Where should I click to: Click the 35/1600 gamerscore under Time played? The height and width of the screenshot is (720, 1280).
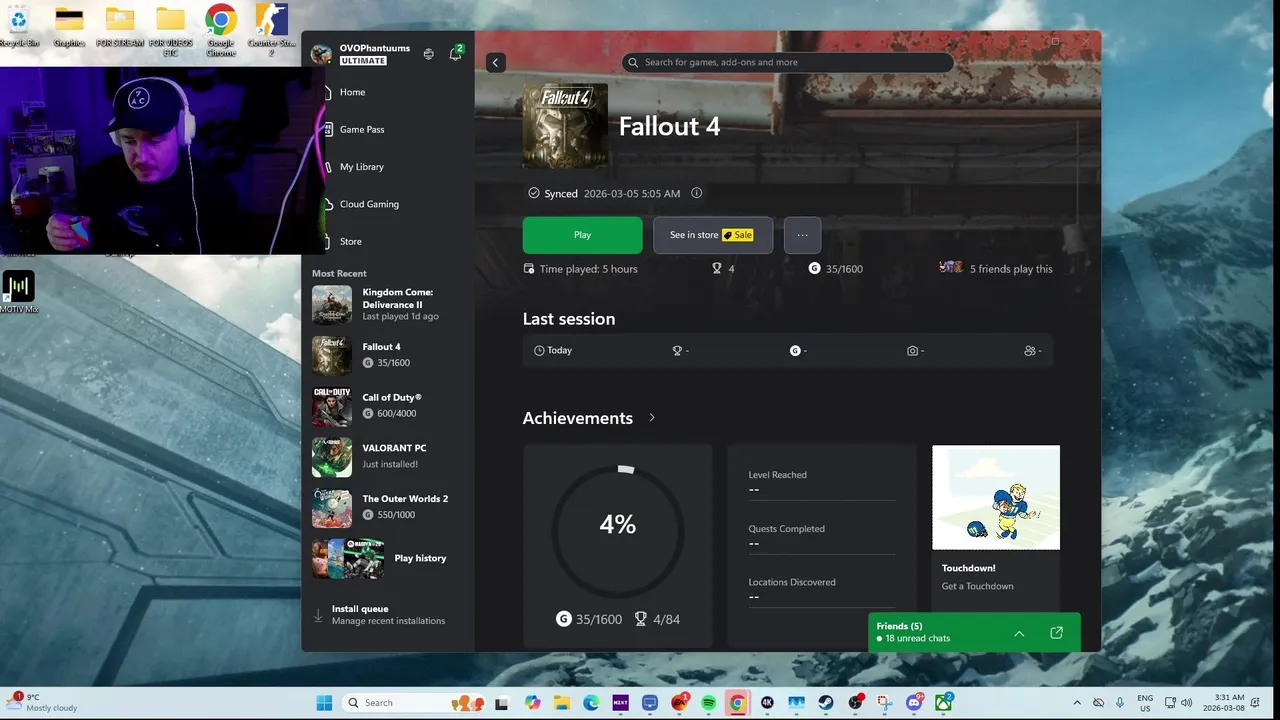coord(835,268)
